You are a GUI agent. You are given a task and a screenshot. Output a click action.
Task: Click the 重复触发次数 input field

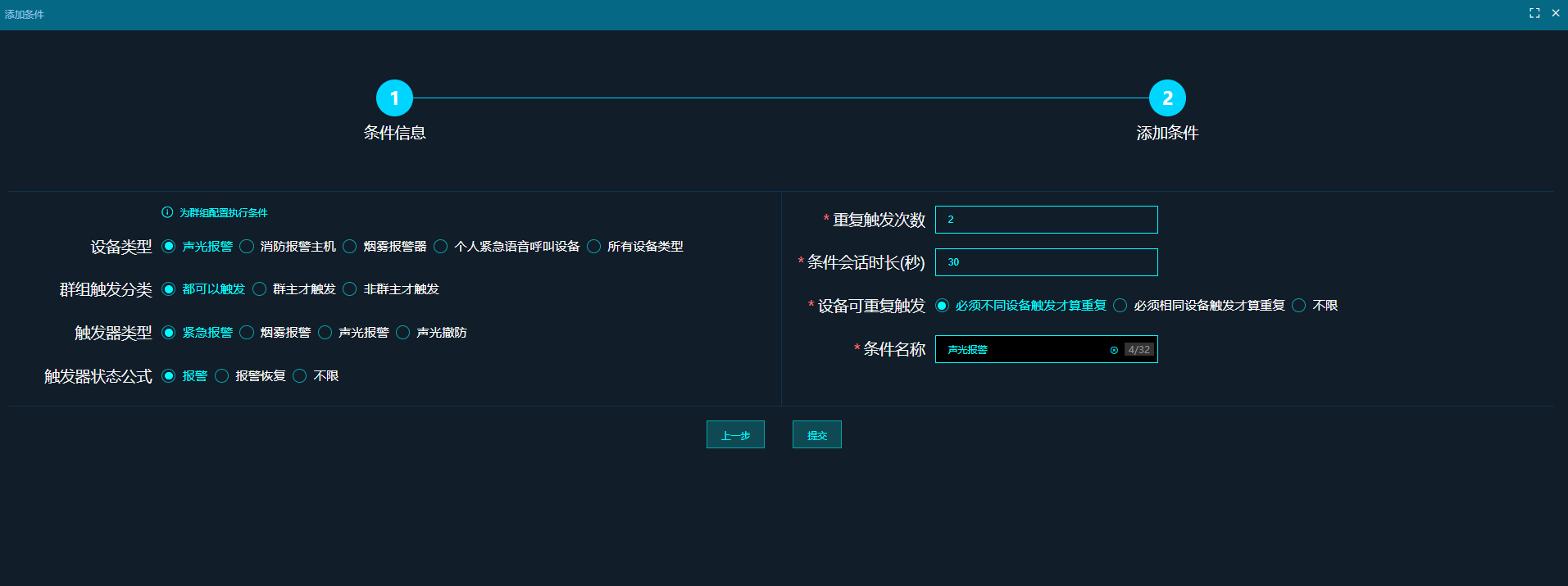point(1046,220)
